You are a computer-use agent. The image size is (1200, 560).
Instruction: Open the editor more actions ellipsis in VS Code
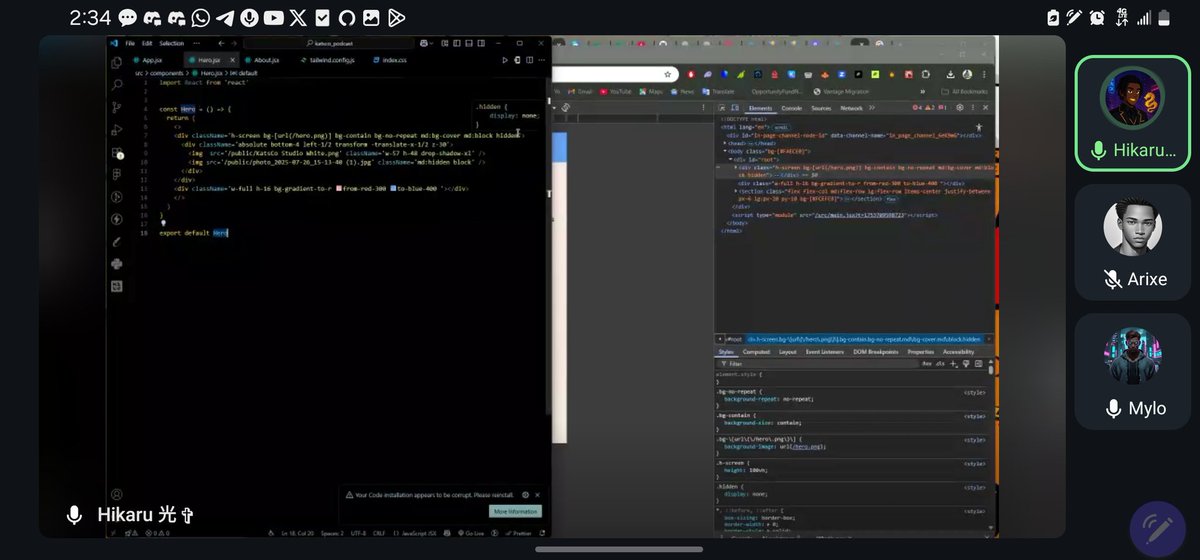click(543, 60)
